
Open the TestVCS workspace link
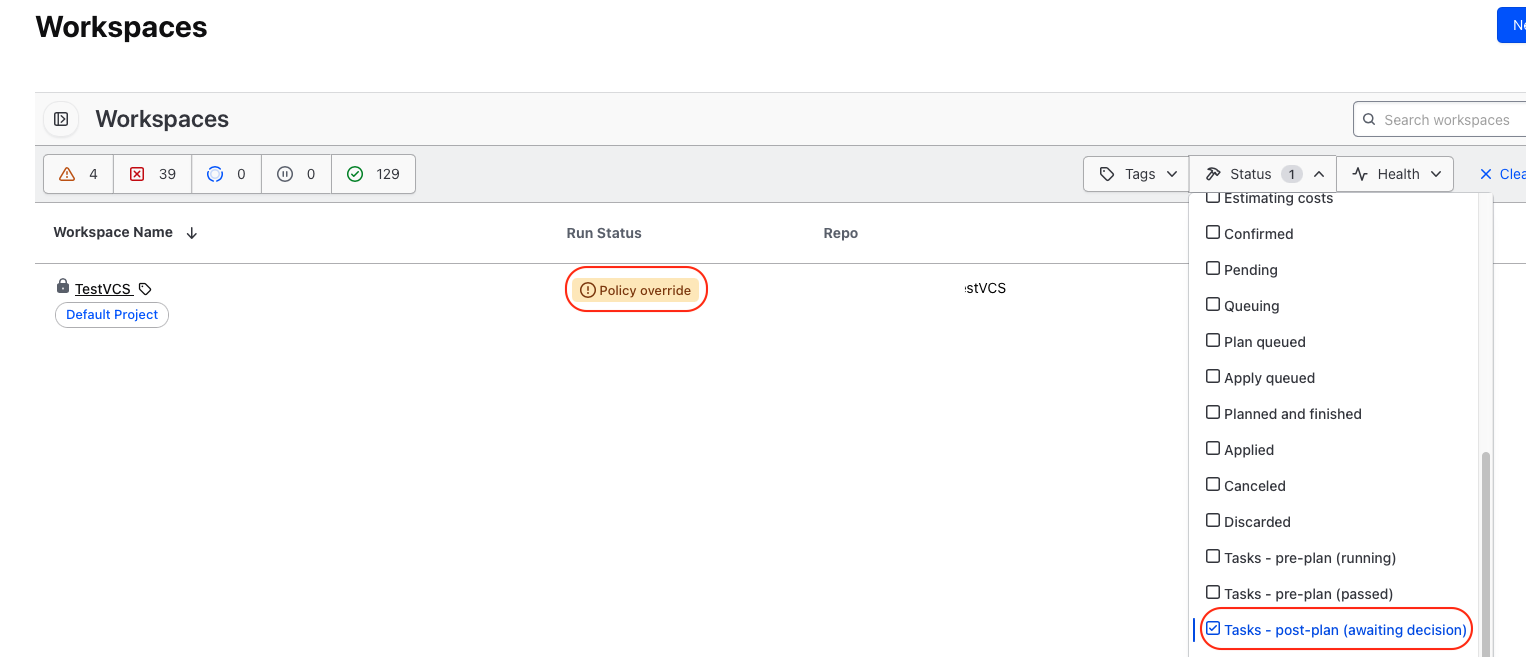pyautogui.click(x=103, y=289)
